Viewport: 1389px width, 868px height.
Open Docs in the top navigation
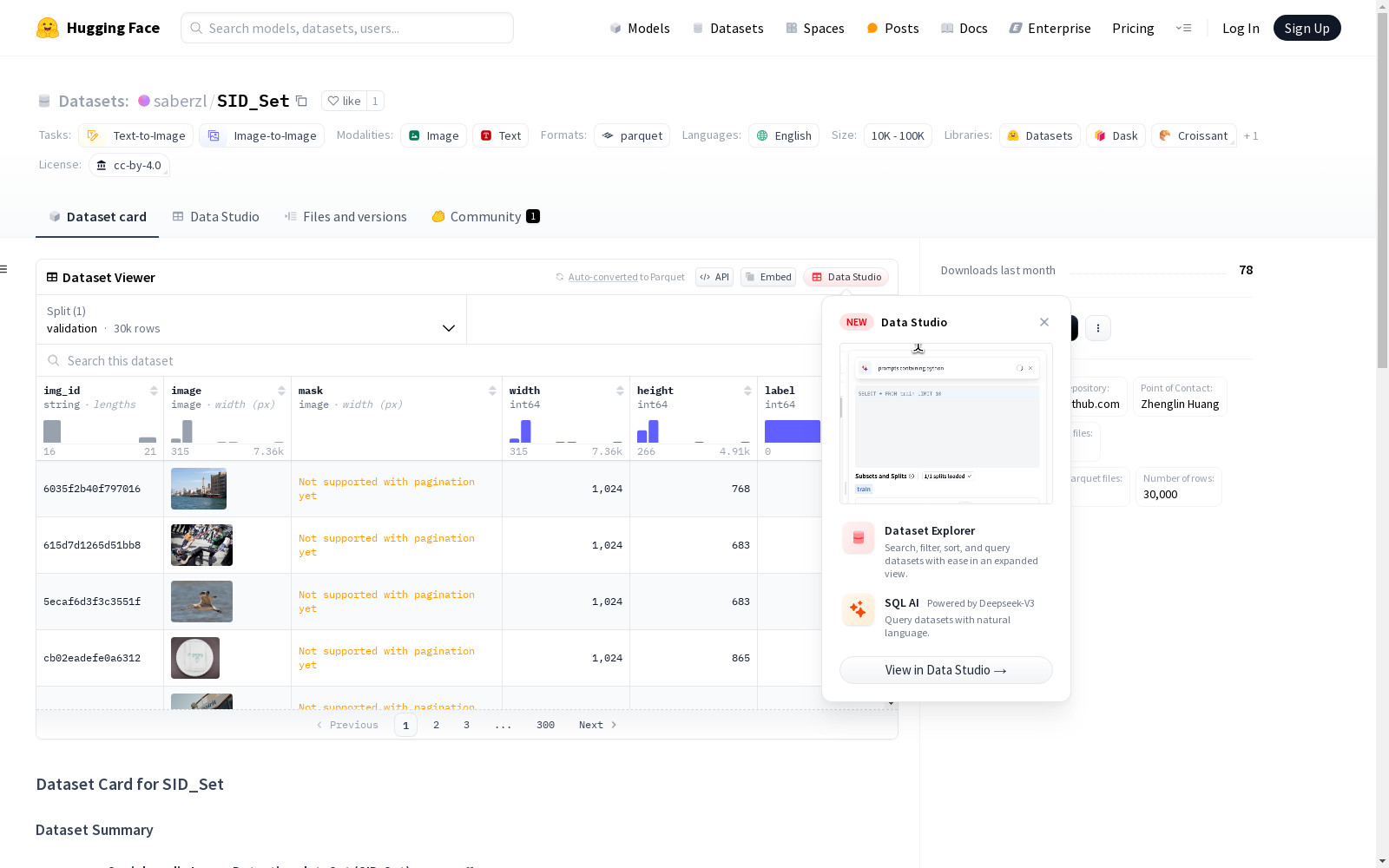964,28
